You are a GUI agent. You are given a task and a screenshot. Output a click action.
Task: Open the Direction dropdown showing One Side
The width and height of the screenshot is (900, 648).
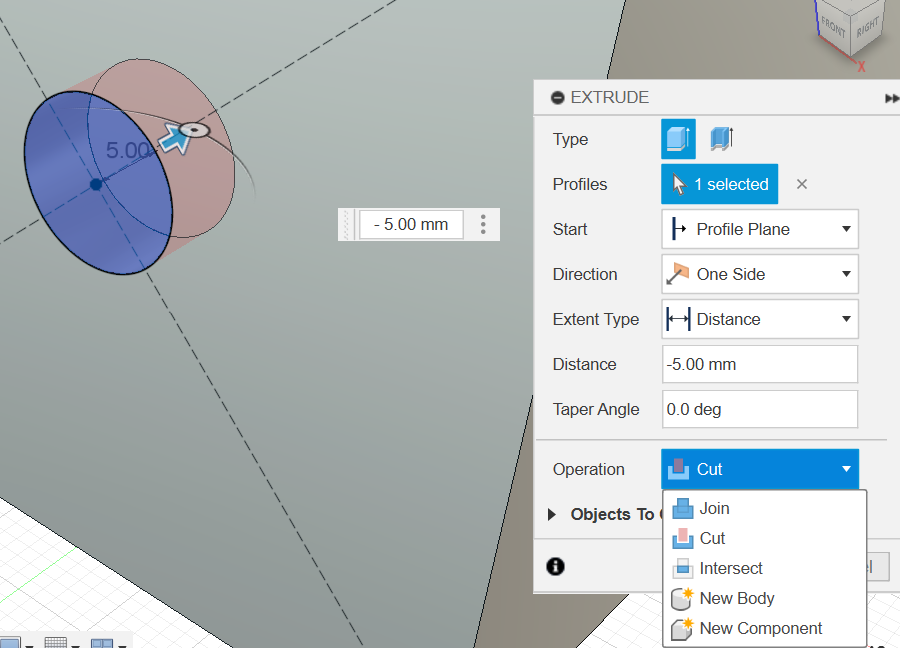759,274
